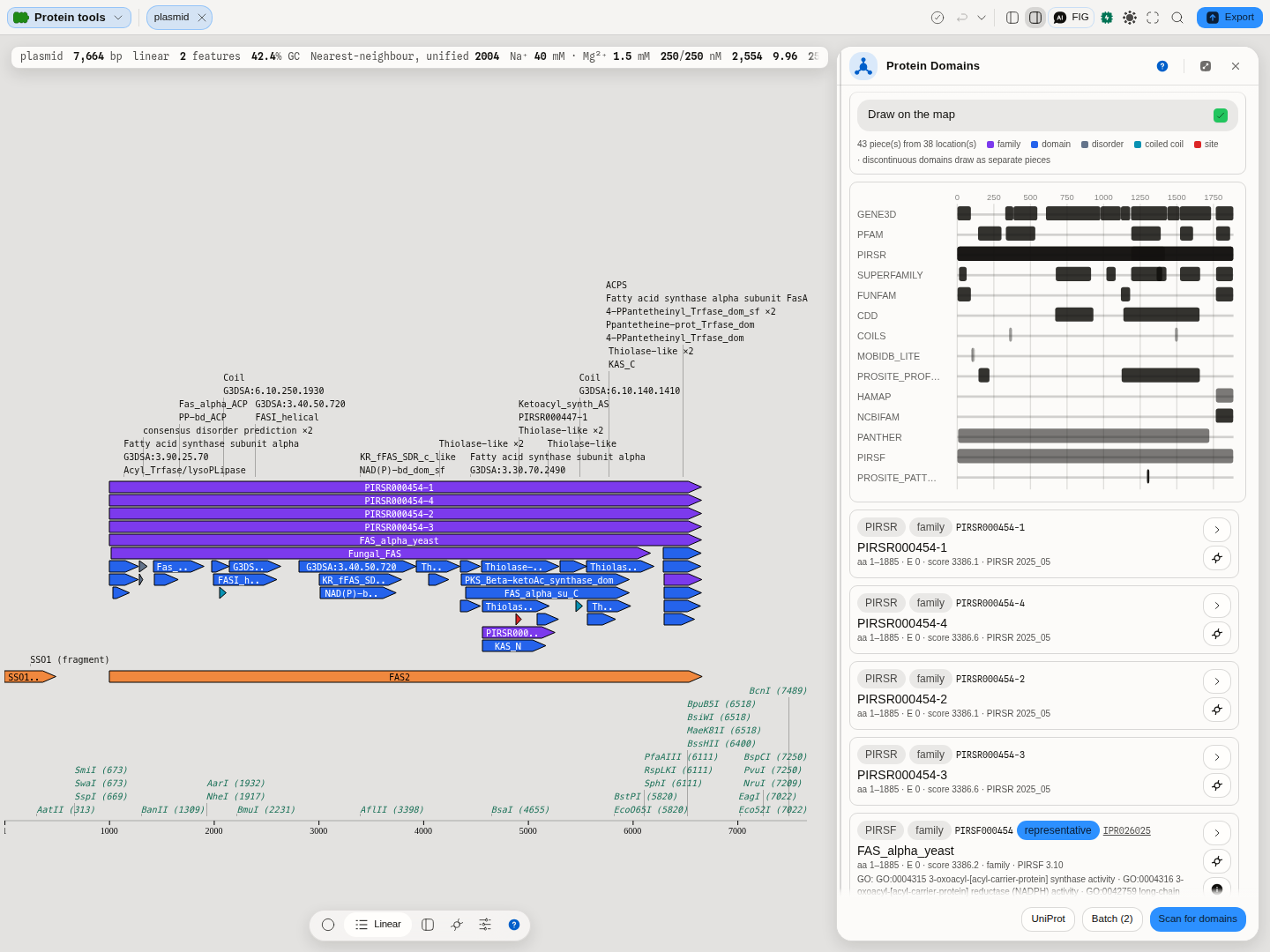Expand the PIRSR000454-3 result details
1270x952 pixels.
[1217, 757]
